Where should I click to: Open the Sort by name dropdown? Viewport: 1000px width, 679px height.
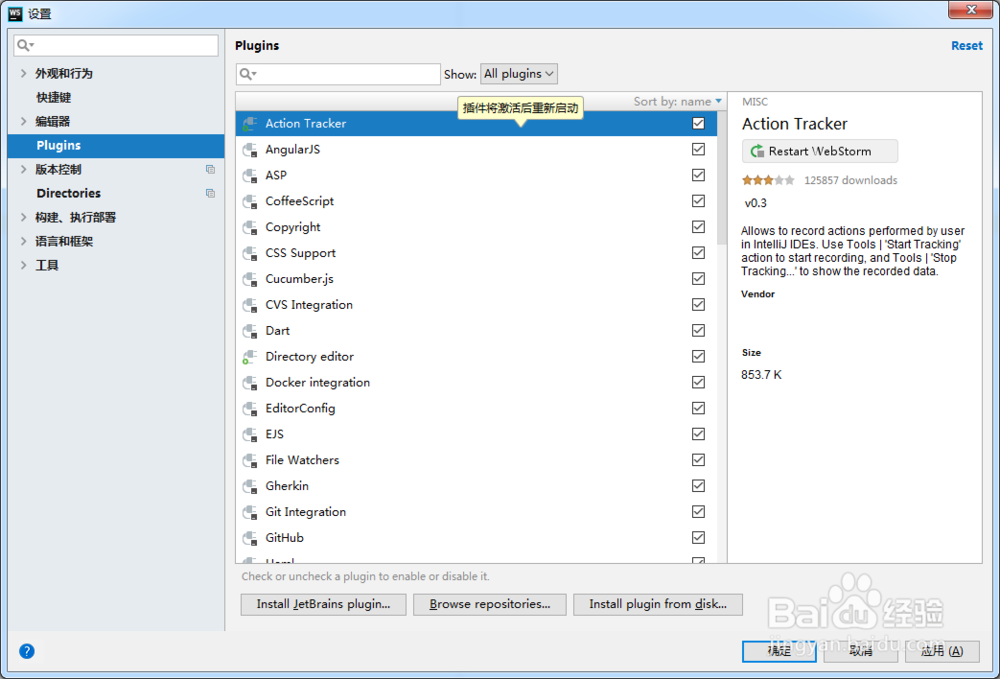[x=677, y=101]
